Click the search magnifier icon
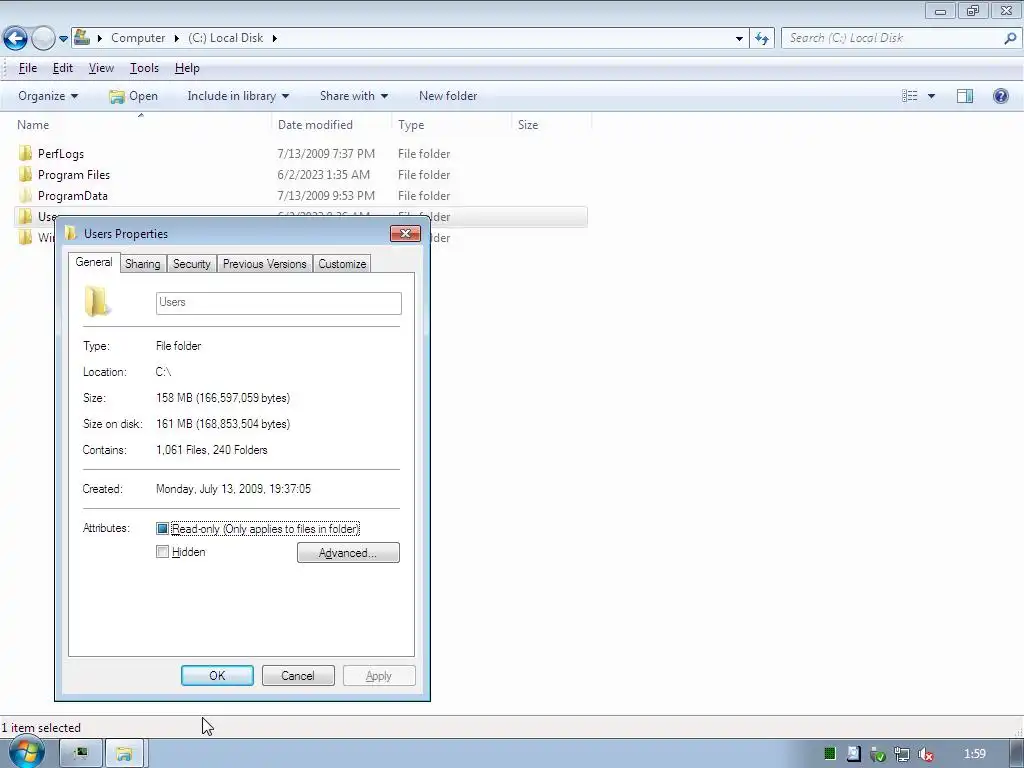 point(1010,38)
